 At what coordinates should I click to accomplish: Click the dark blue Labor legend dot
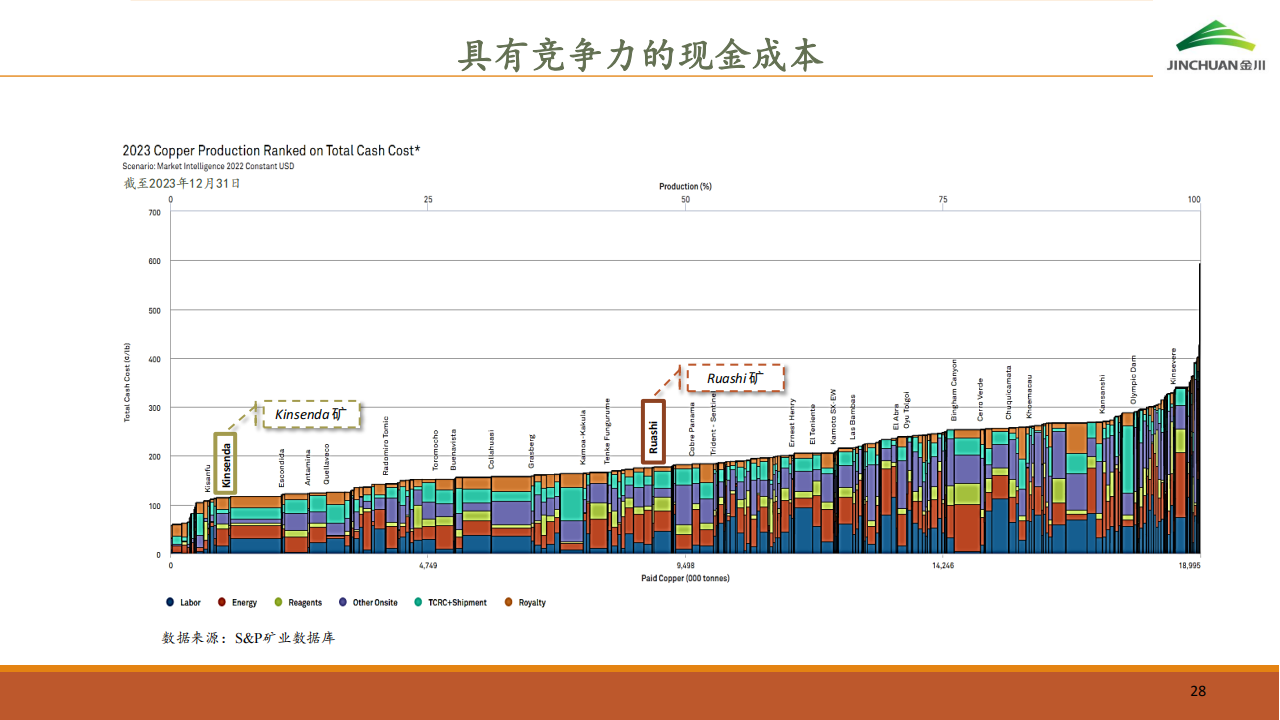pyautogui.click(x=170, y=602)
